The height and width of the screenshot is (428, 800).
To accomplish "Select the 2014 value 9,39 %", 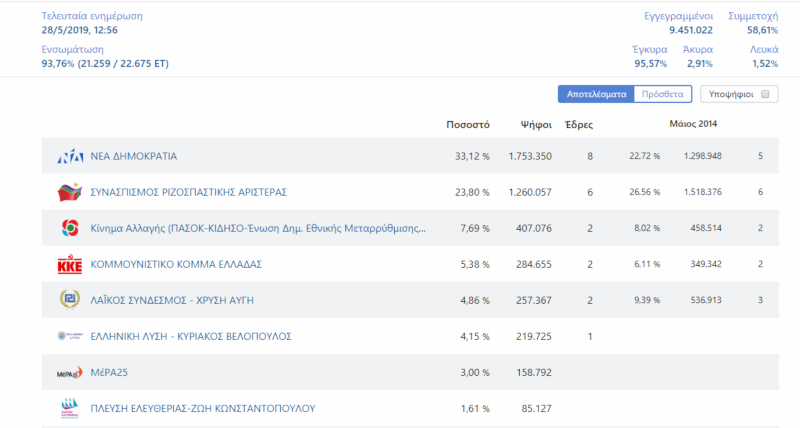I will tap(647, 300).
